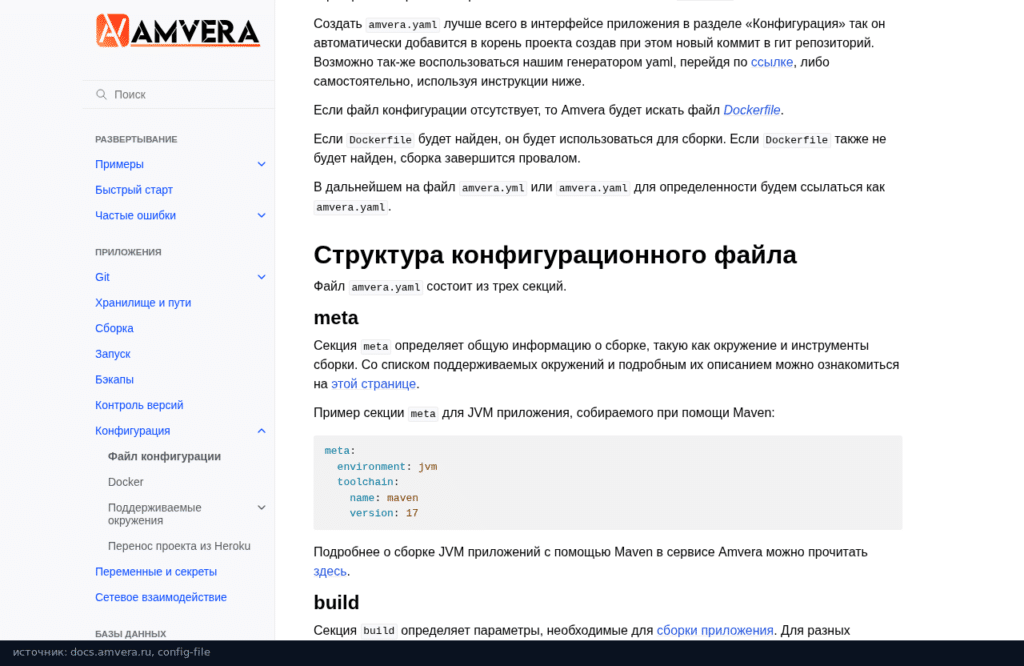Image resolution: width=1024 pixels, height=666 pixels.
Task: Click the search magnifier icon
Action: tap(101, 94)
